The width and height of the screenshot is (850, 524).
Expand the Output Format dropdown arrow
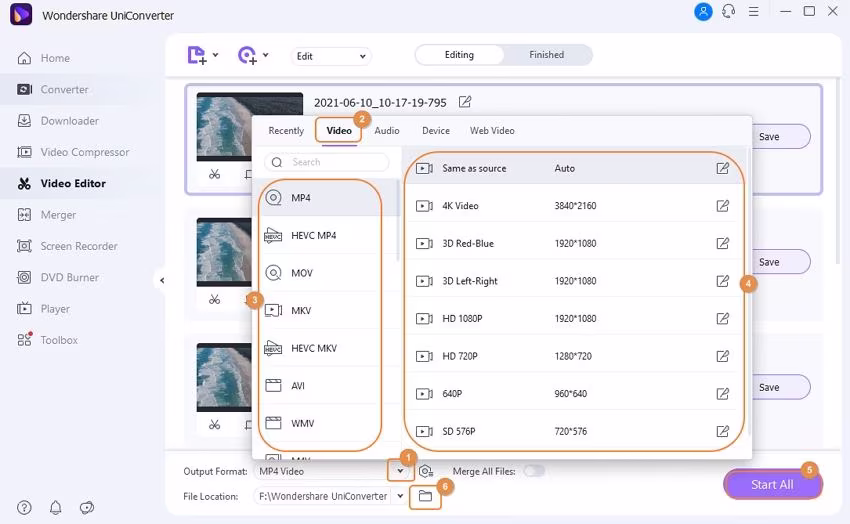tap(400, 471)
